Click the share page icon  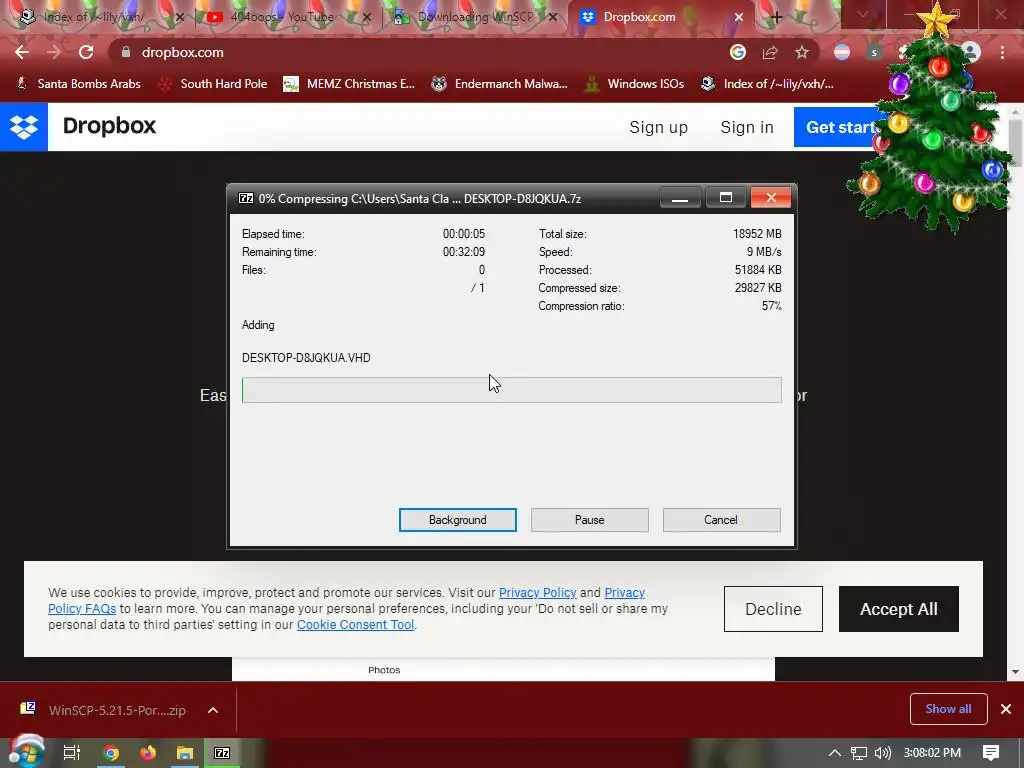(770, 52)
